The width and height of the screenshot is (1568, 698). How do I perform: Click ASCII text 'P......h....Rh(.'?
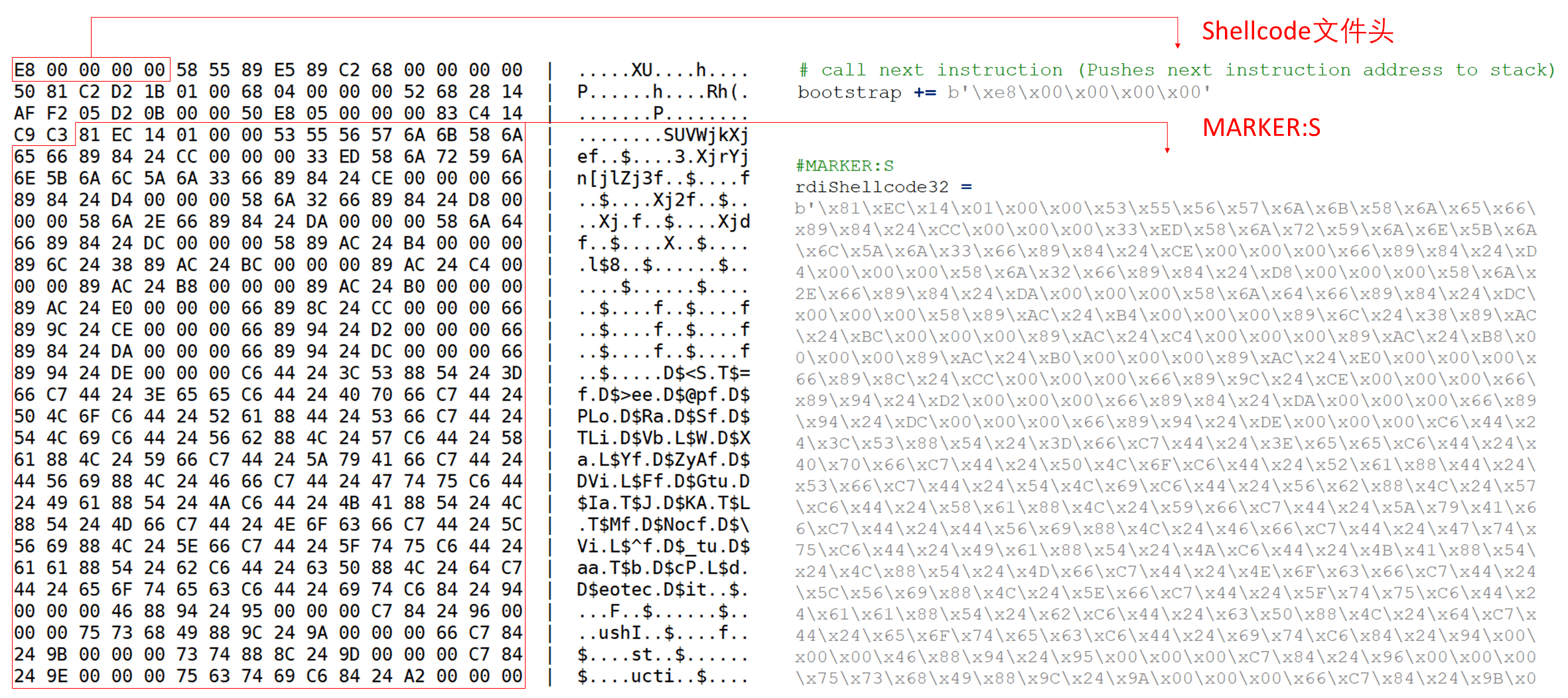coord(663,92)
